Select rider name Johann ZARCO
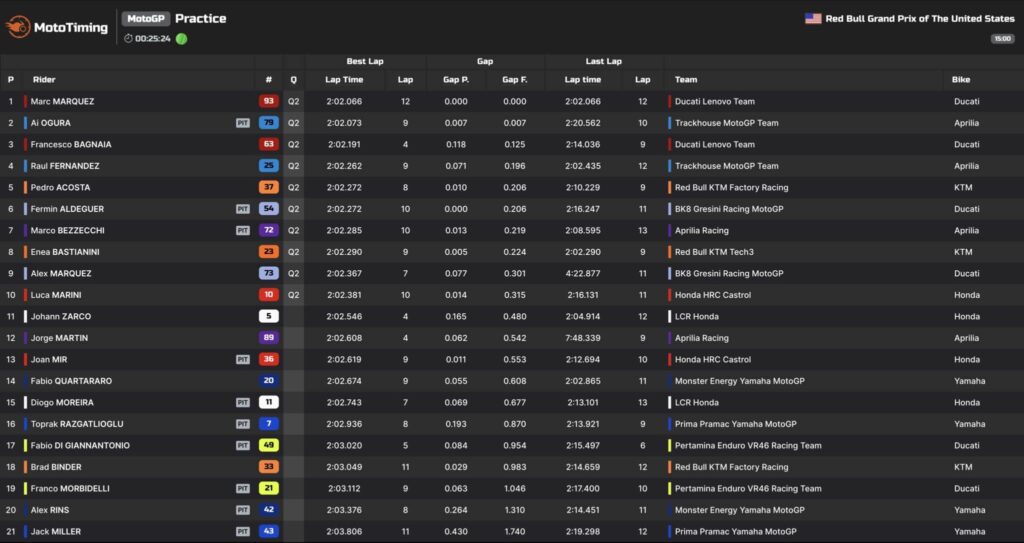 [61, 316]
